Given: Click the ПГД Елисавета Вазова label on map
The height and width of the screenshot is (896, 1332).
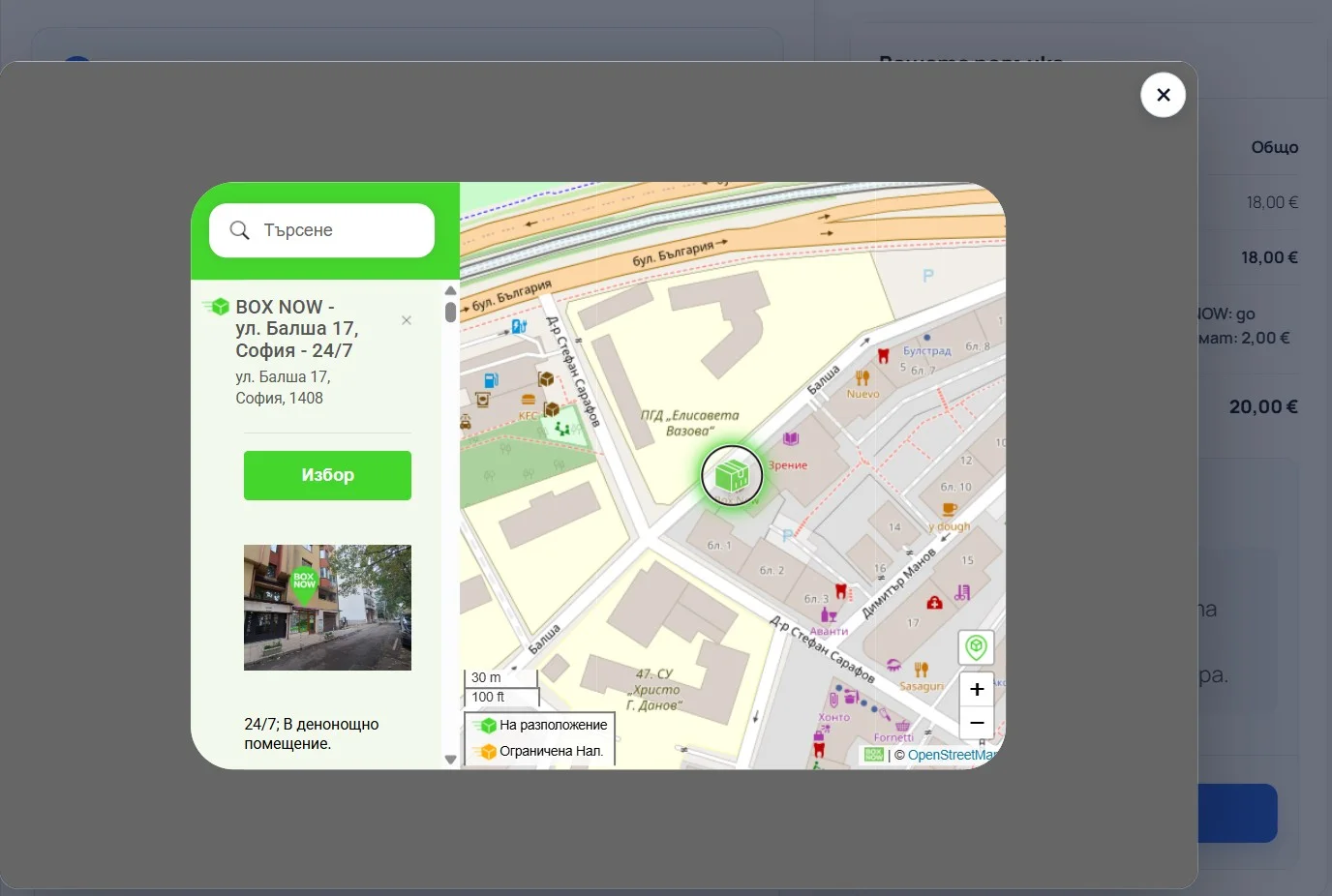Looking at the screenshot, I should tap(689, 423).
